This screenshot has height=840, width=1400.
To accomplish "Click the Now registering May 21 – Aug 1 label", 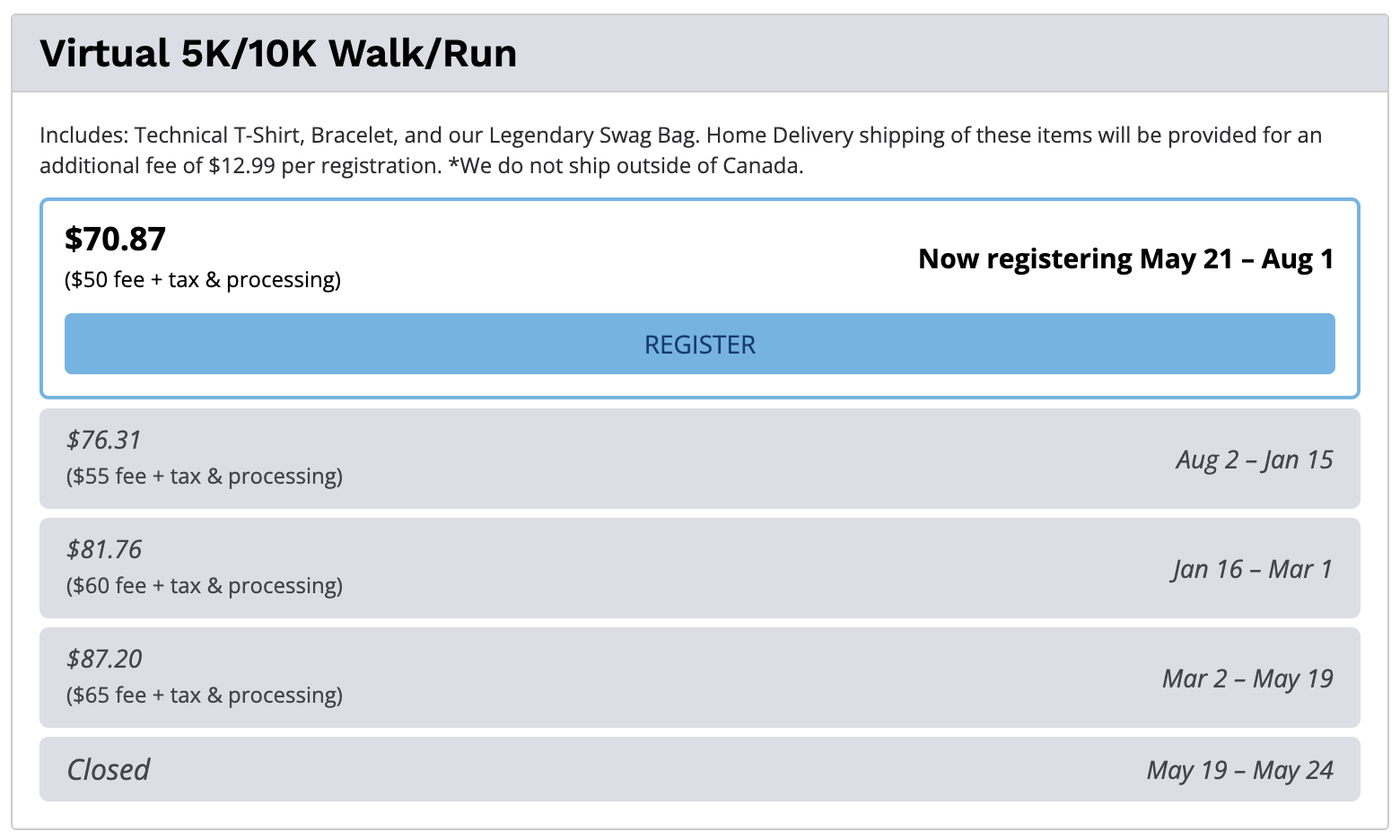I will 1126,259.
